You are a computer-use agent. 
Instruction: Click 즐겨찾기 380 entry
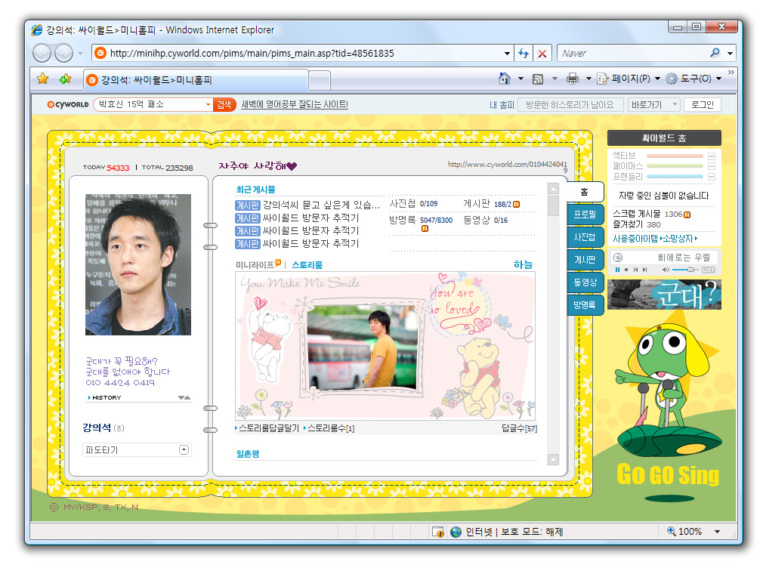click(636, 224)
